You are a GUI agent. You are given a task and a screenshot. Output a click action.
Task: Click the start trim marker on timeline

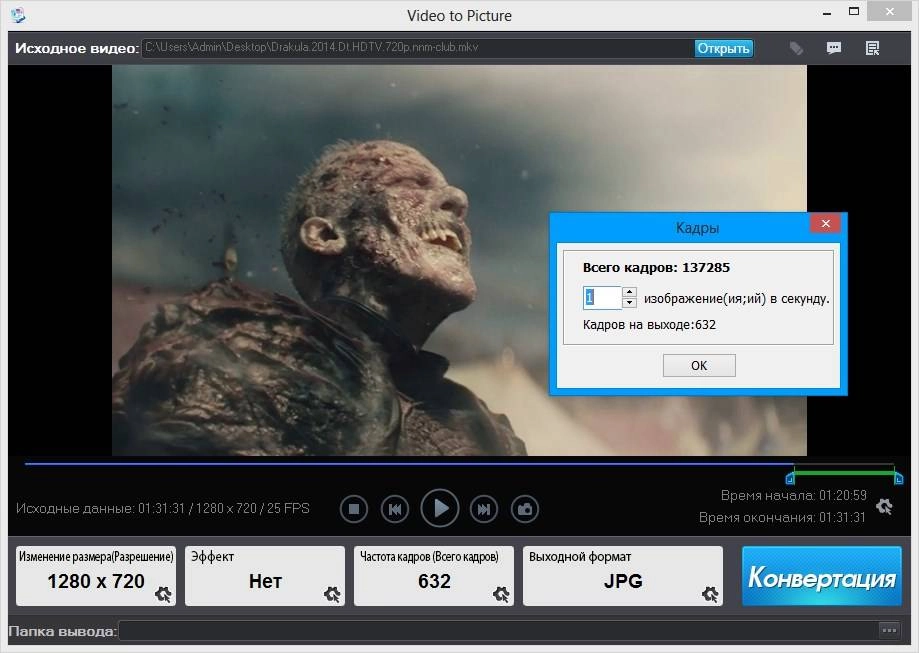790,479
